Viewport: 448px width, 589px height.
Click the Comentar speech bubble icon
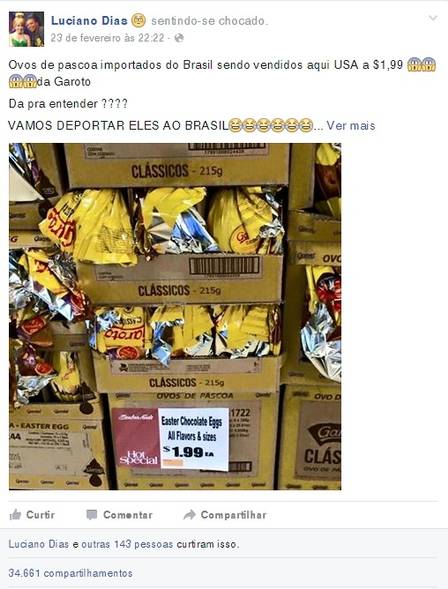click(92, 515)
